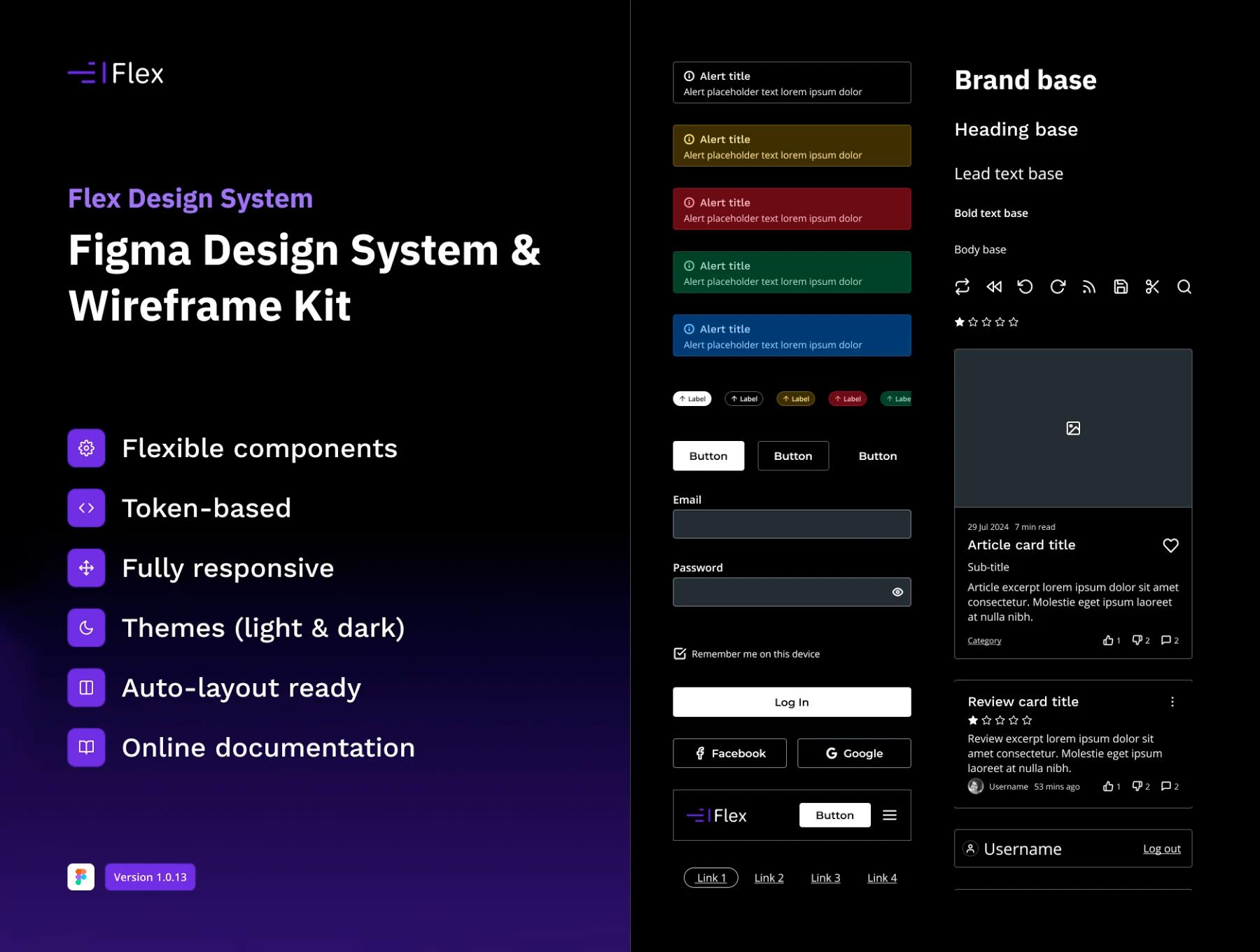Click the moon icon beside Themes
This screenshot has height=952, width=1260.
click(x=86, y=628)
